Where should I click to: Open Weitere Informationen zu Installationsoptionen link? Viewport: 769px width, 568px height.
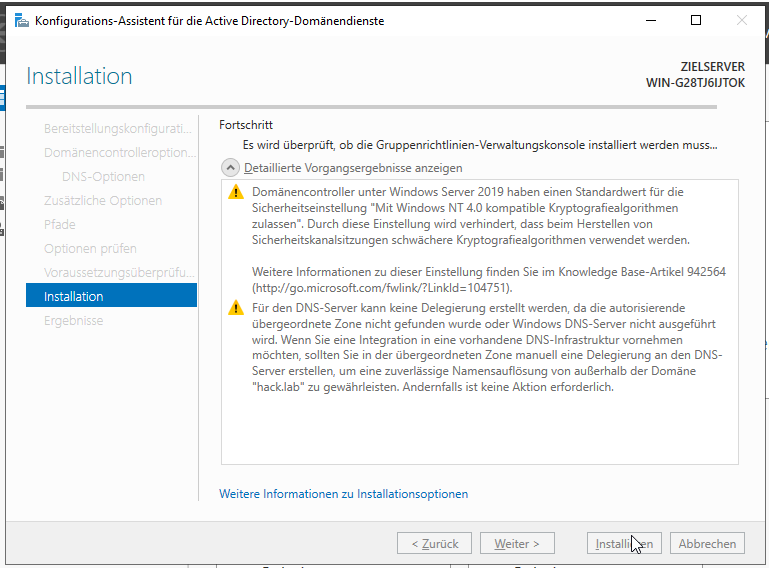tap(343, 494)
